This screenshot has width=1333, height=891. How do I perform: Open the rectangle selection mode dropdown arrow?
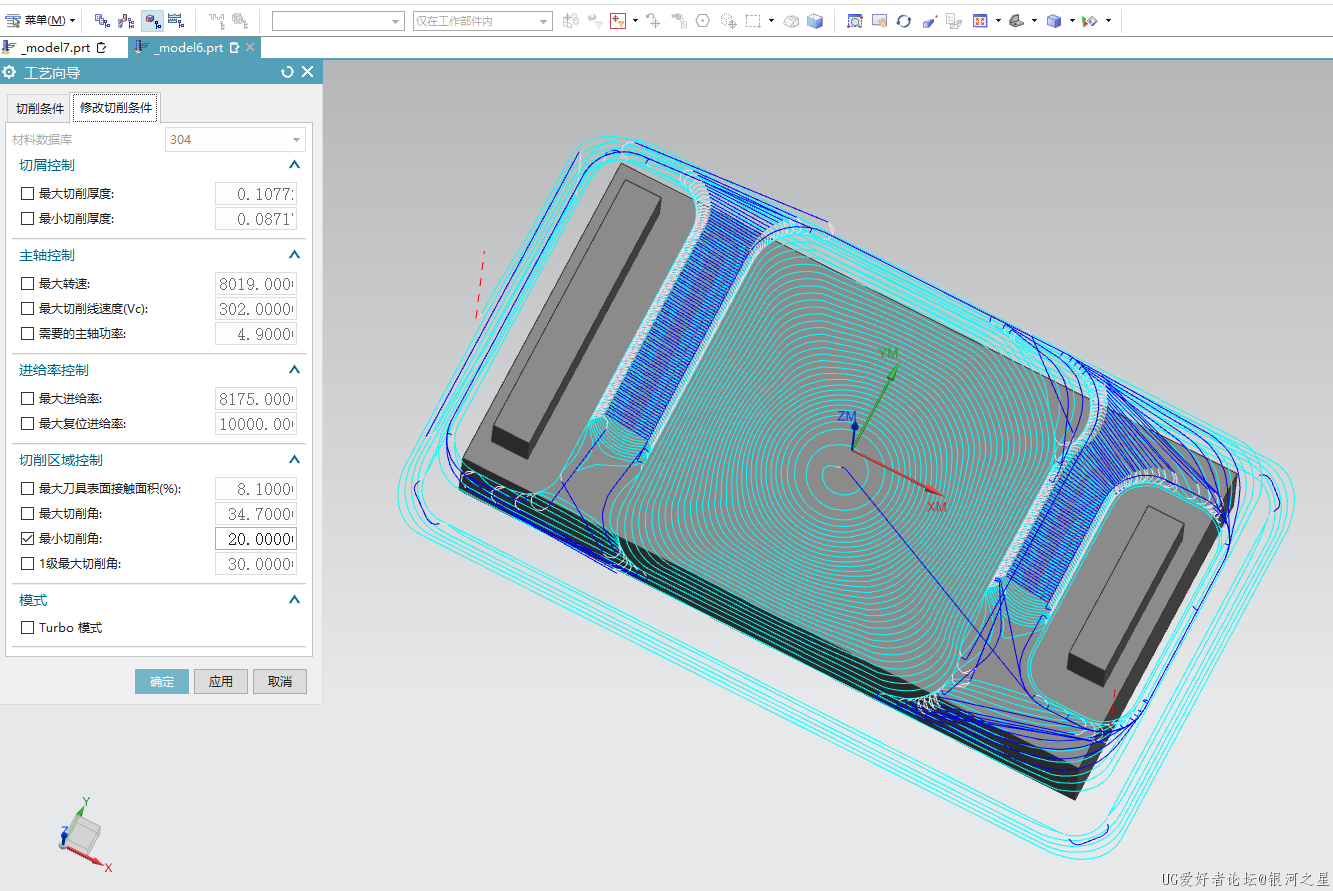point(771,20)
